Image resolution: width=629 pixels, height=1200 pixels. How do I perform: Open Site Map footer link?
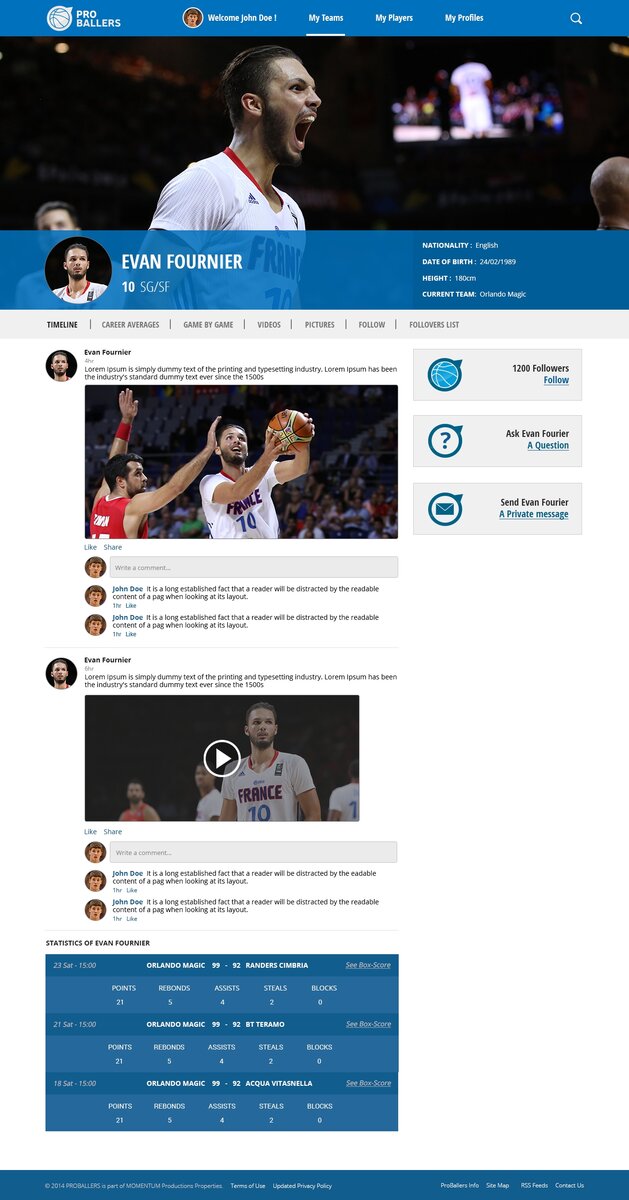click(498, 1185)
